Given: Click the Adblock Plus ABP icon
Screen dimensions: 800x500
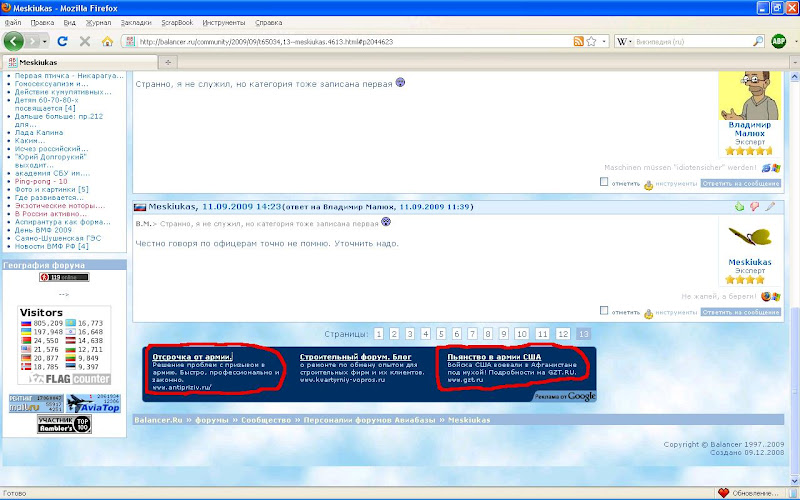Looking at the screenshot, I should tap(779, 41).
